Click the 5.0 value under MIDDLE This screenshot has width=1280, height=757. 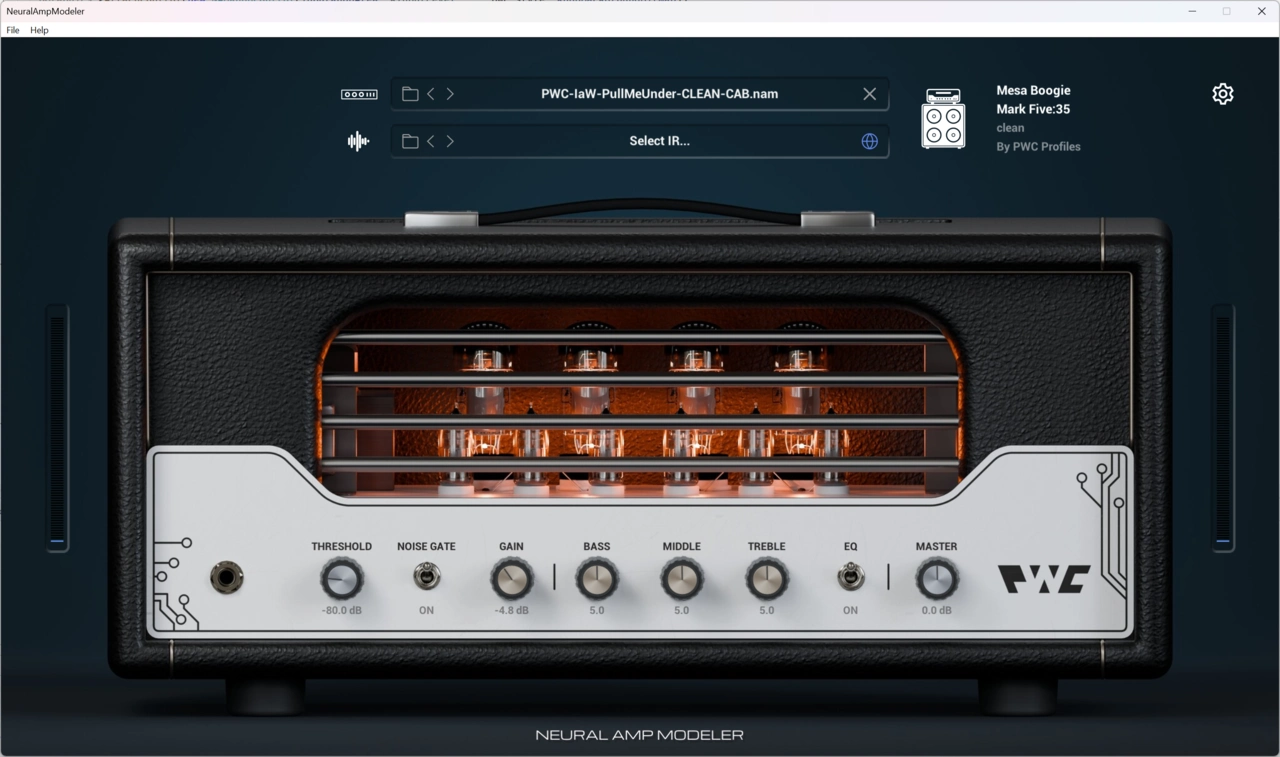[x=682, y=610]
